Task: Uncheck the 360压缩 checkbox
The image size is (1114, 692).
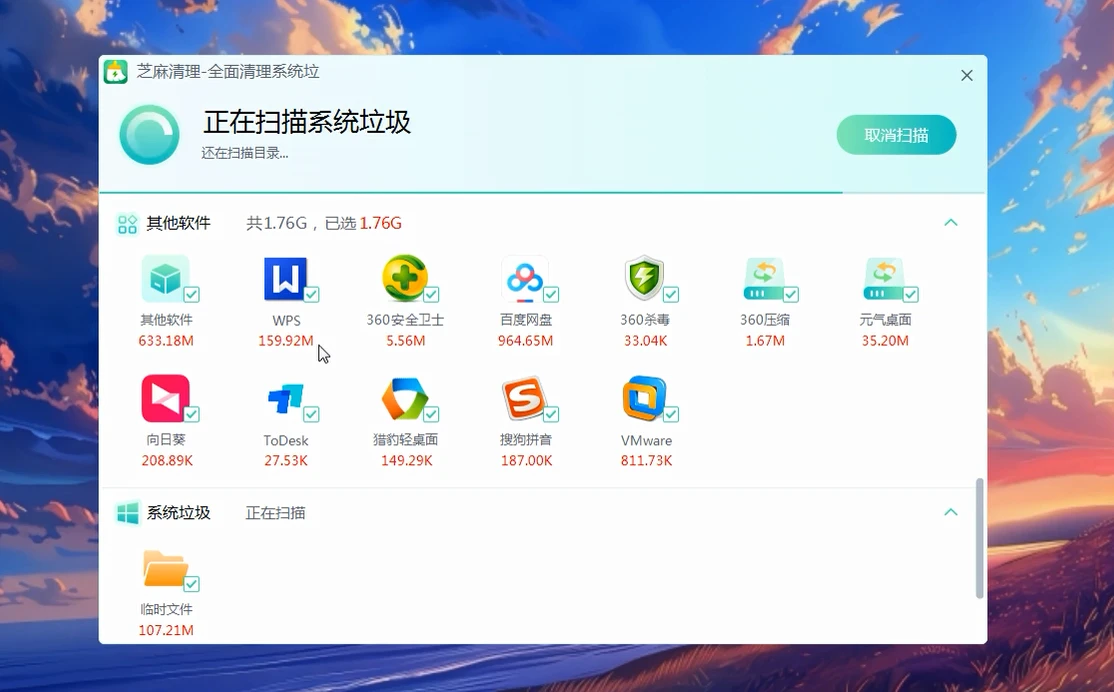Action: tap(791, 294)
